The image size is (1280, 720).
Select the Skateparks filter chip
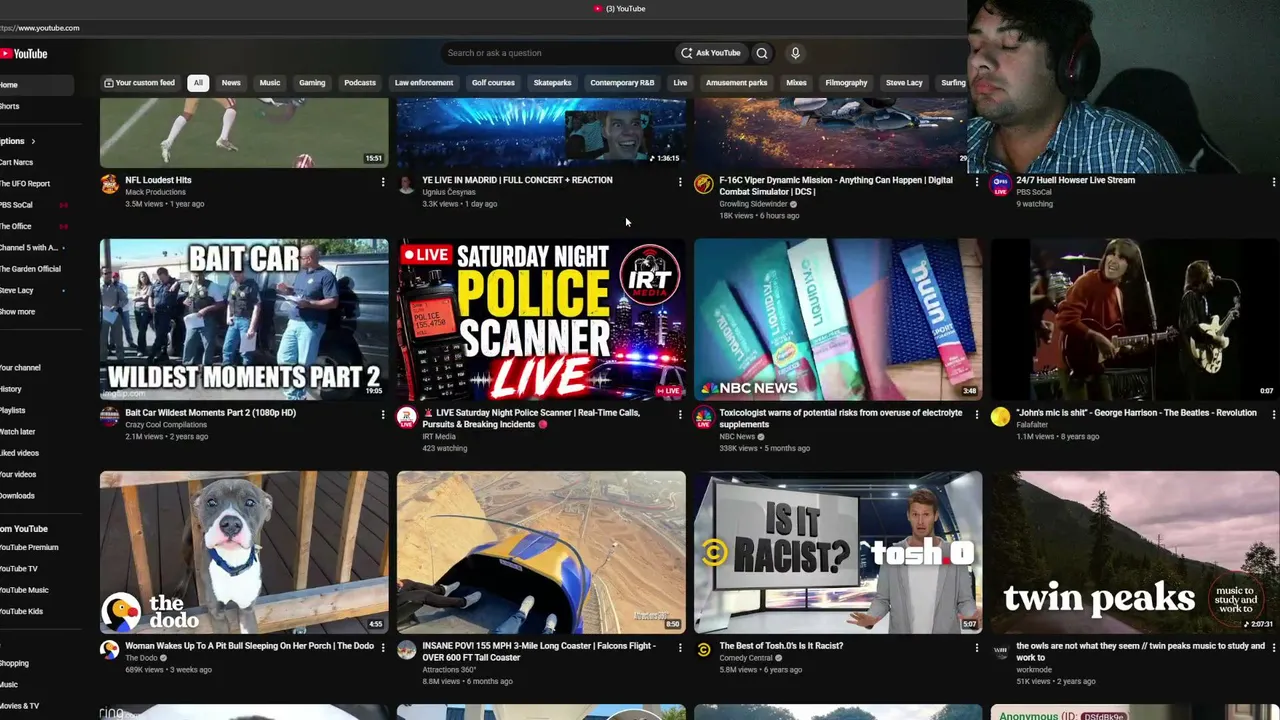[552, 83]
